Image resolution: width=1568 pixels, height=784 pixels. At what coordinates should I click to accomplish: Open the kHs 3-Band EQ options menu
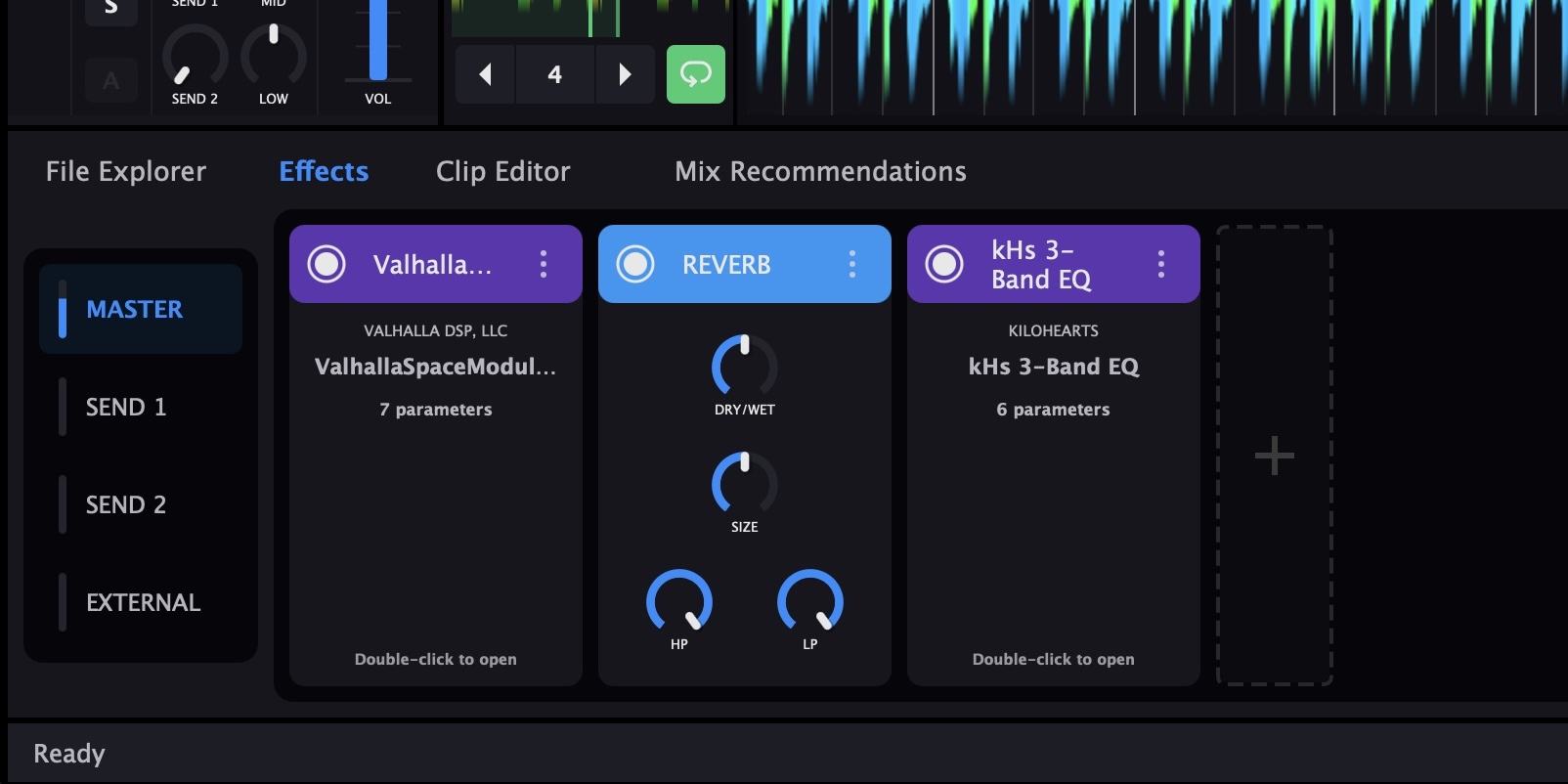pos(1161,264)
